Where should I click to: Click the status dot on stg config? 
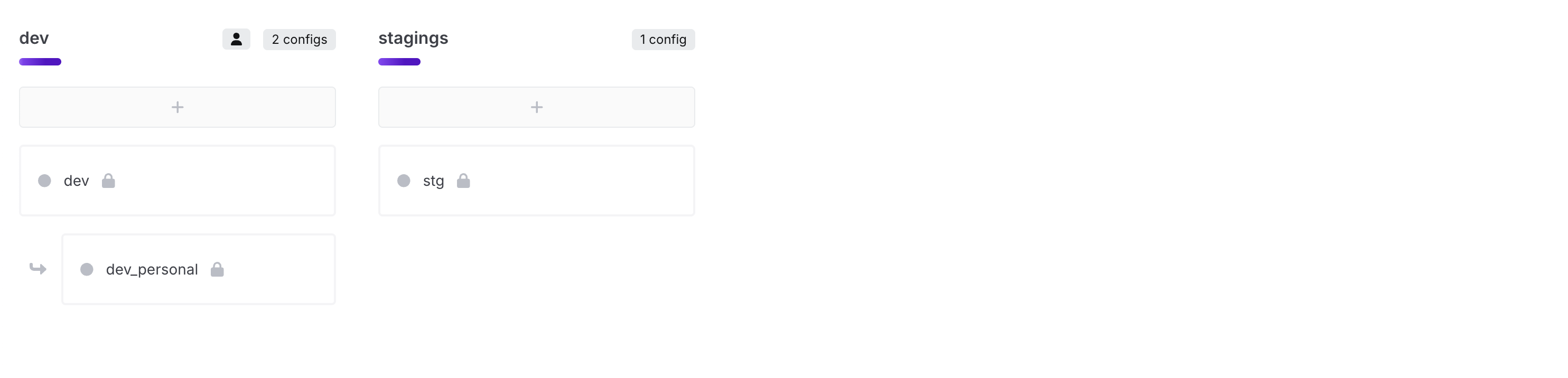(x=404, y=181)
